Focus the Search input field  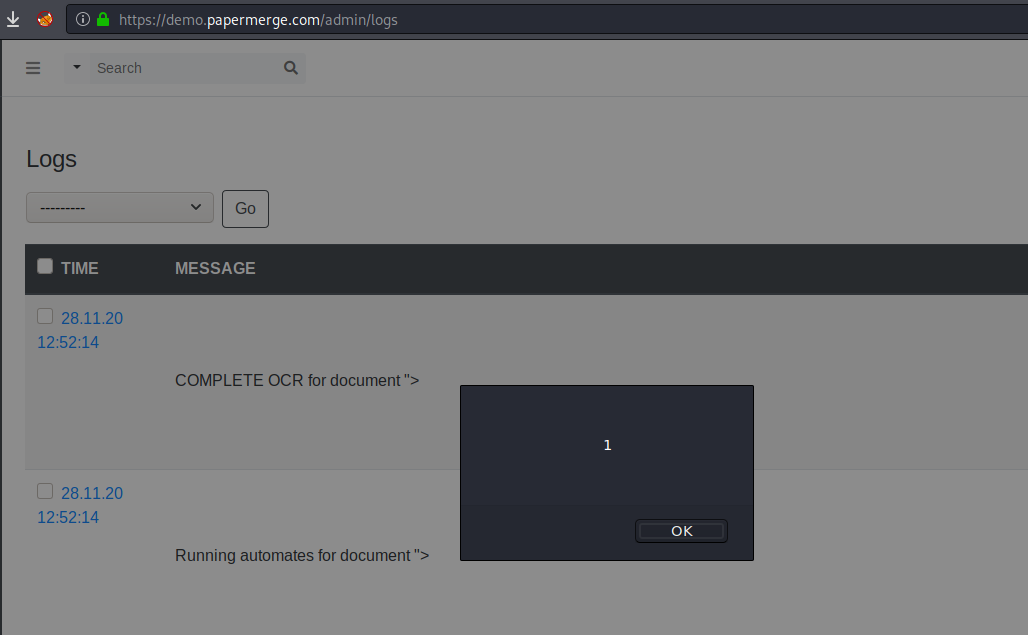tap(184, 68)
